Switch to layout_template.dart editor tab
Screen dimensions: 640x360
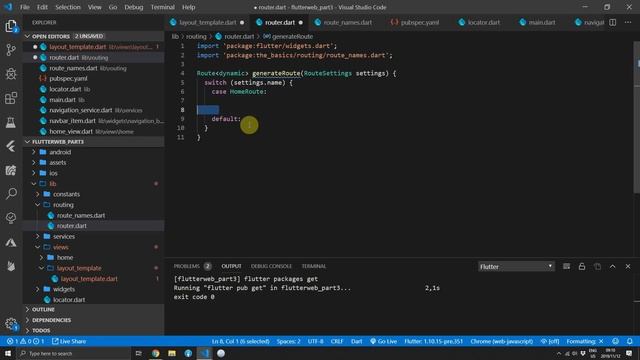(207, 22)
